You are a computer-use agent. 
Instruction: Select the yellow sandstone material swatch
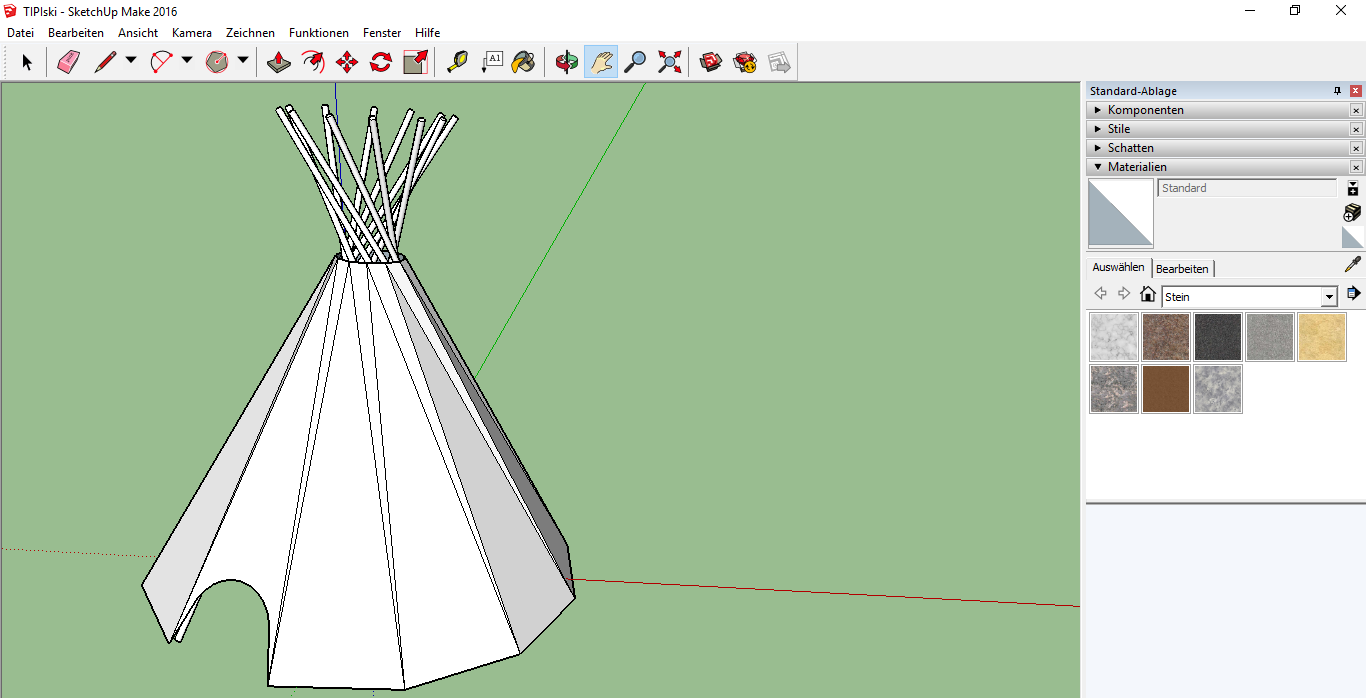coord(1321,337)
